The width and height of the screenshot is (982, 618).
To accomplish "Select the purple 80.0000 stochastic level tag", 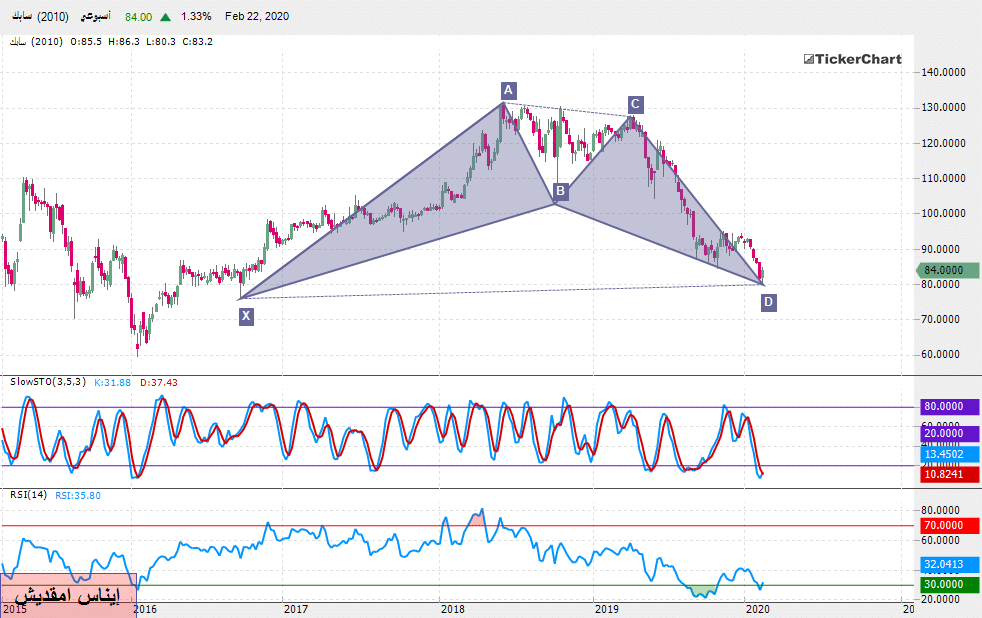I will tap(946, 407).
